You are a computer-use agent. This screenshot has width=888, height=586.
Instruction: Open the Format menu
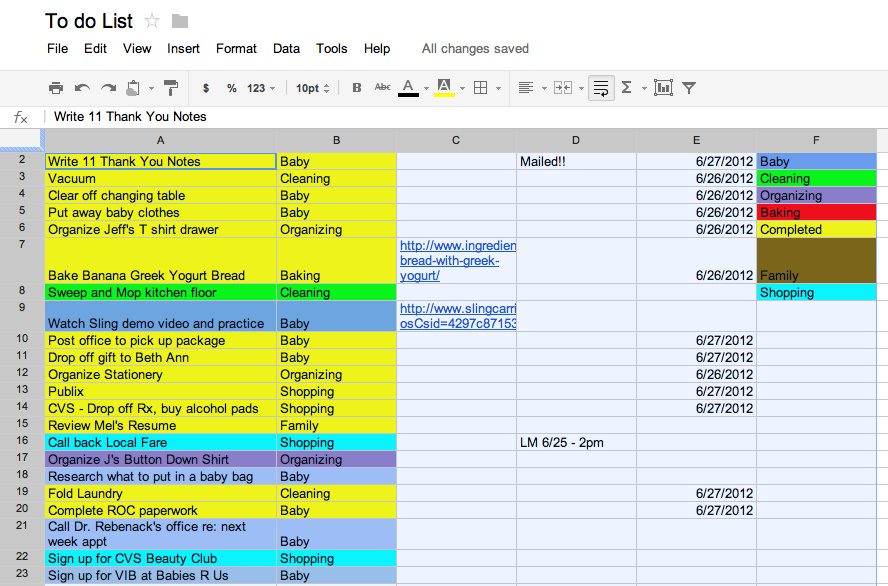[236, 48]
